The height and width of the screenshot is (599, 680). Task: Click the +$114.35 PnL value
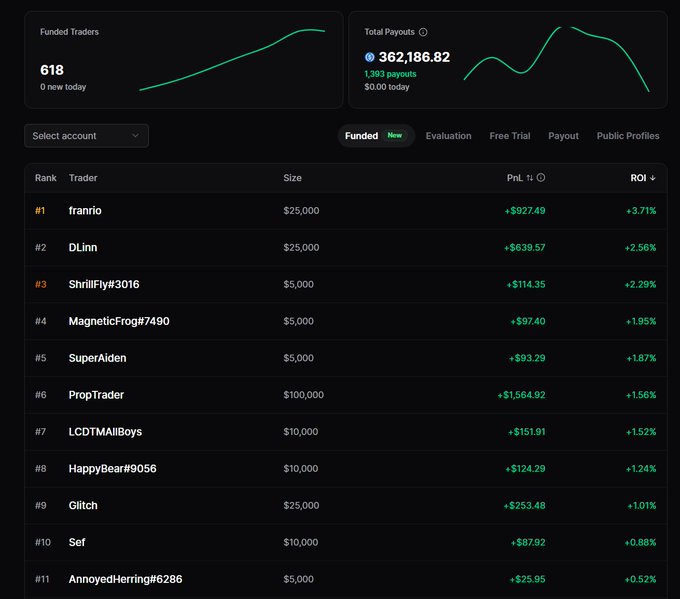pyautogui.click(x=526, y=285)
